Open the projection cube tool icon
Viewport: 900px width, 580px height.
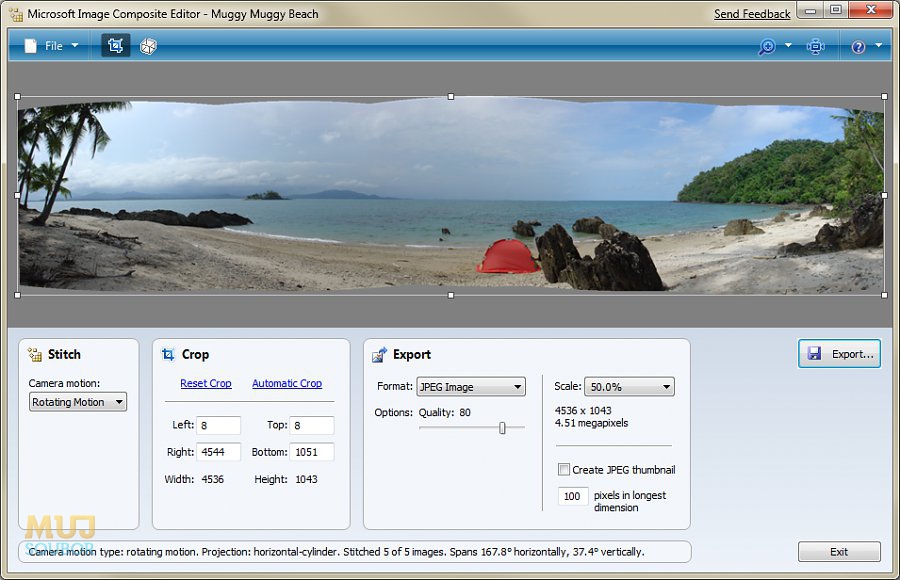tap(148, 46)
